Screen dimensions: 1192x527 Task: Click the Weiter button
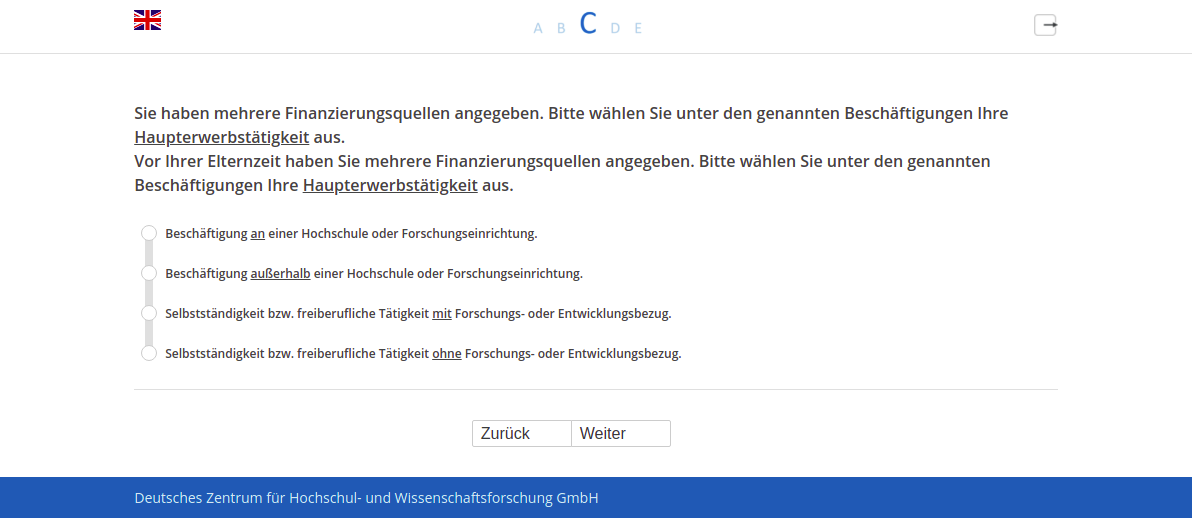621,433
